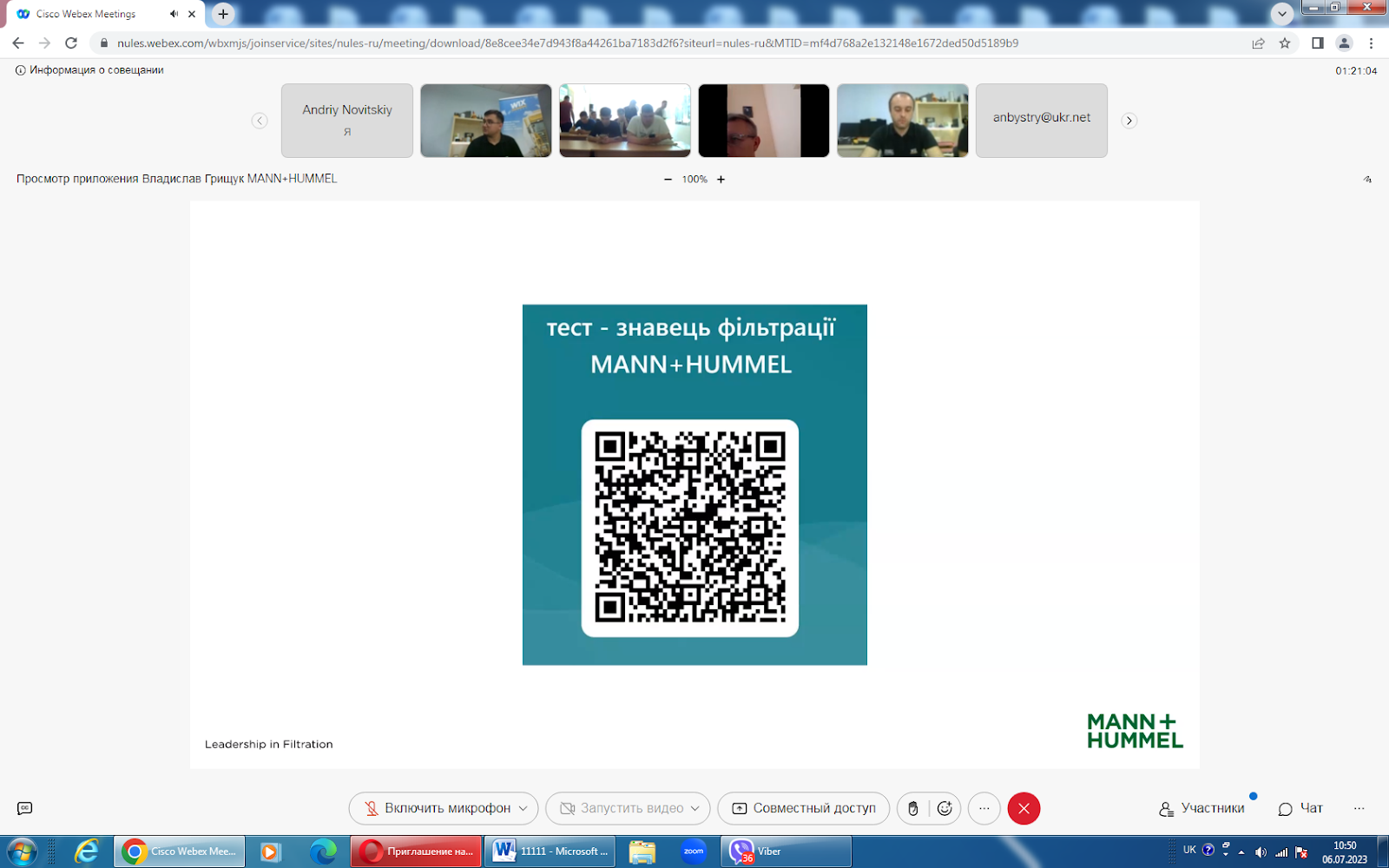Change UK keyboard language indicator

pos(1189,850)
